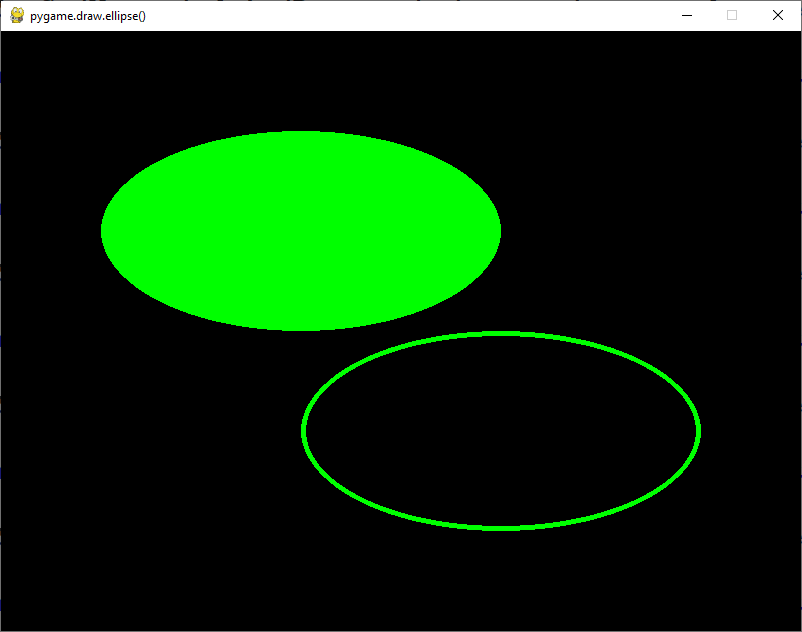Minimize the pygame window
This screenshot has height=632, width=802.
687,15
